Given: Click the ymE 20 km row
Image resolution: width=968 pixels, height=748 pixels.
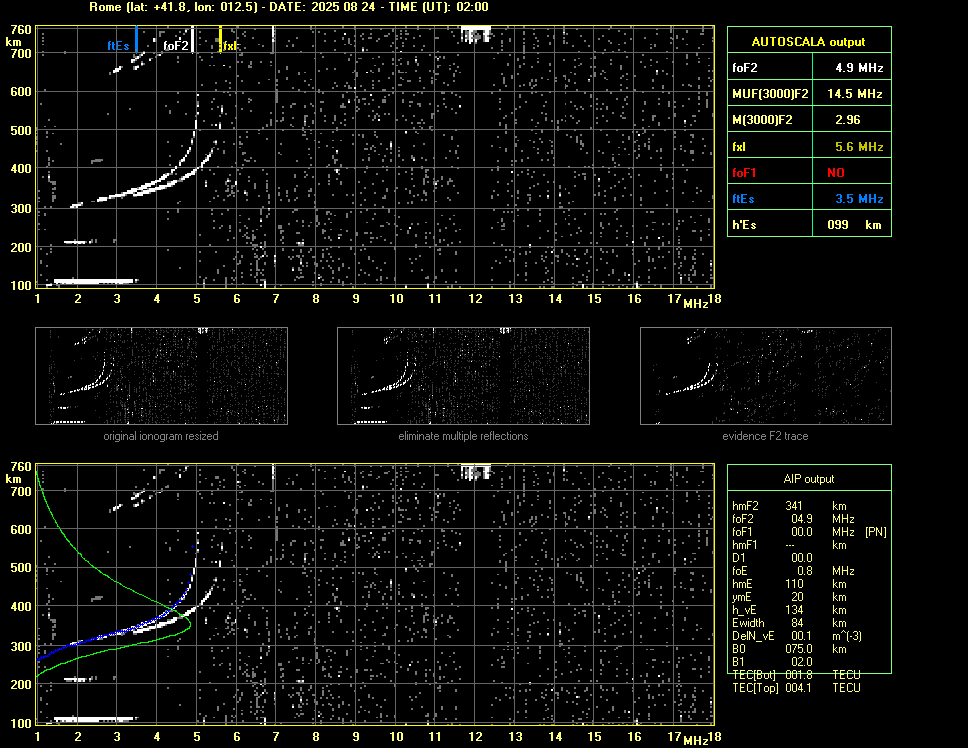Looking at the screenshot, I should pos(789,597).
